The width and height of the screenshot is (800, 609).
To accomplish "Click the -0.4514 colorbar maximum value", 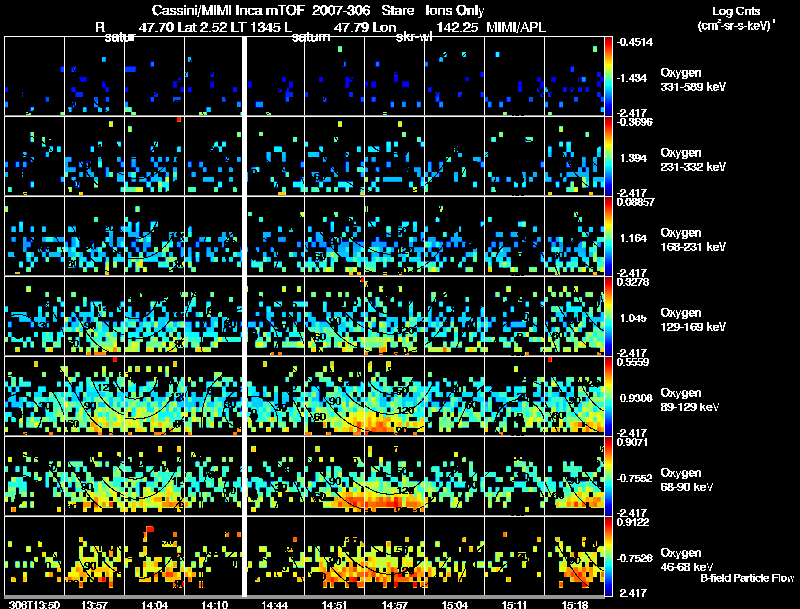I will 634,42.
